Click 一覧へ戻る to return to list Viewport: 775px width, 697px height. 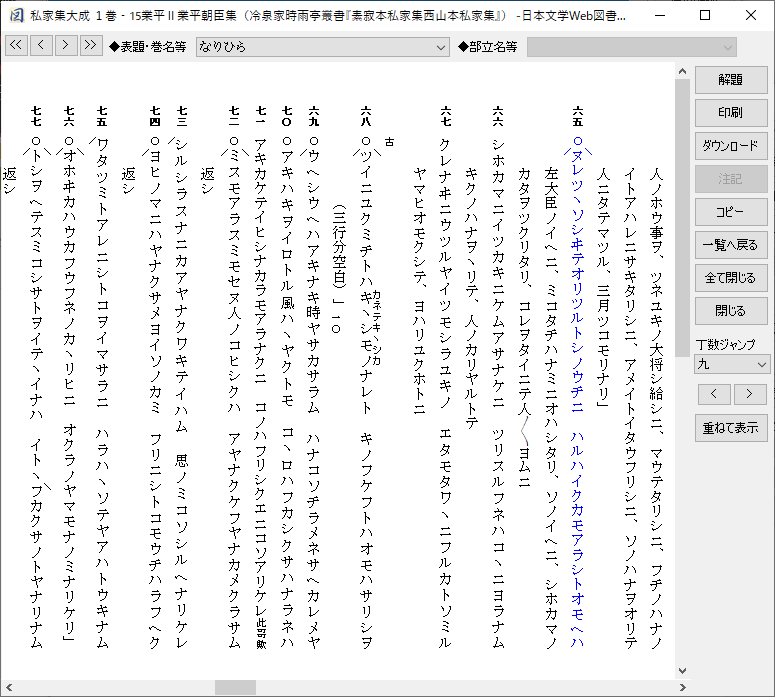point(731,245)
